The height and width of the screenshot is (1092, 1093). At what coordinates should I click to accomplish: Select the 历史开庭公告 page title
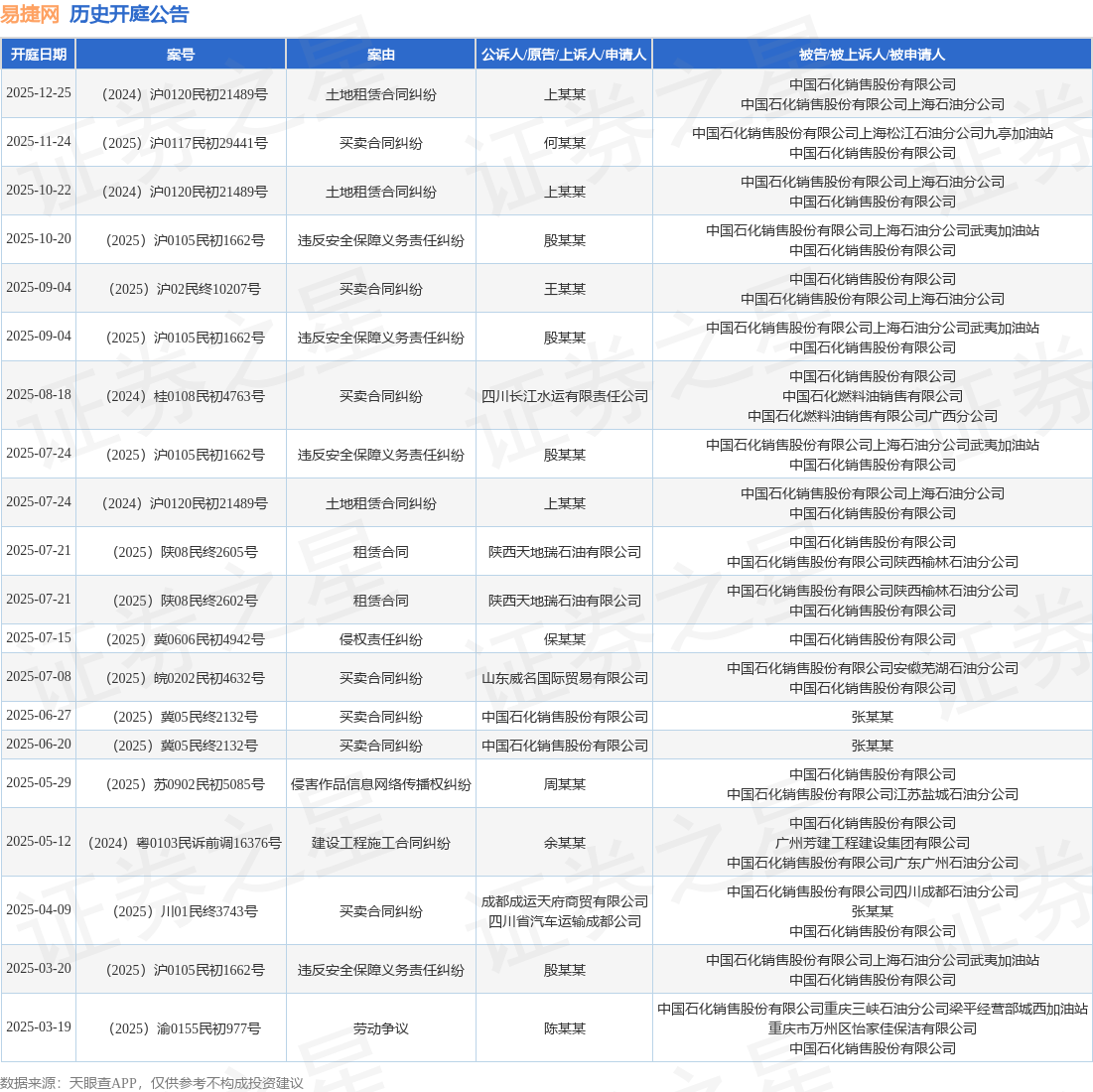(129, 15)
